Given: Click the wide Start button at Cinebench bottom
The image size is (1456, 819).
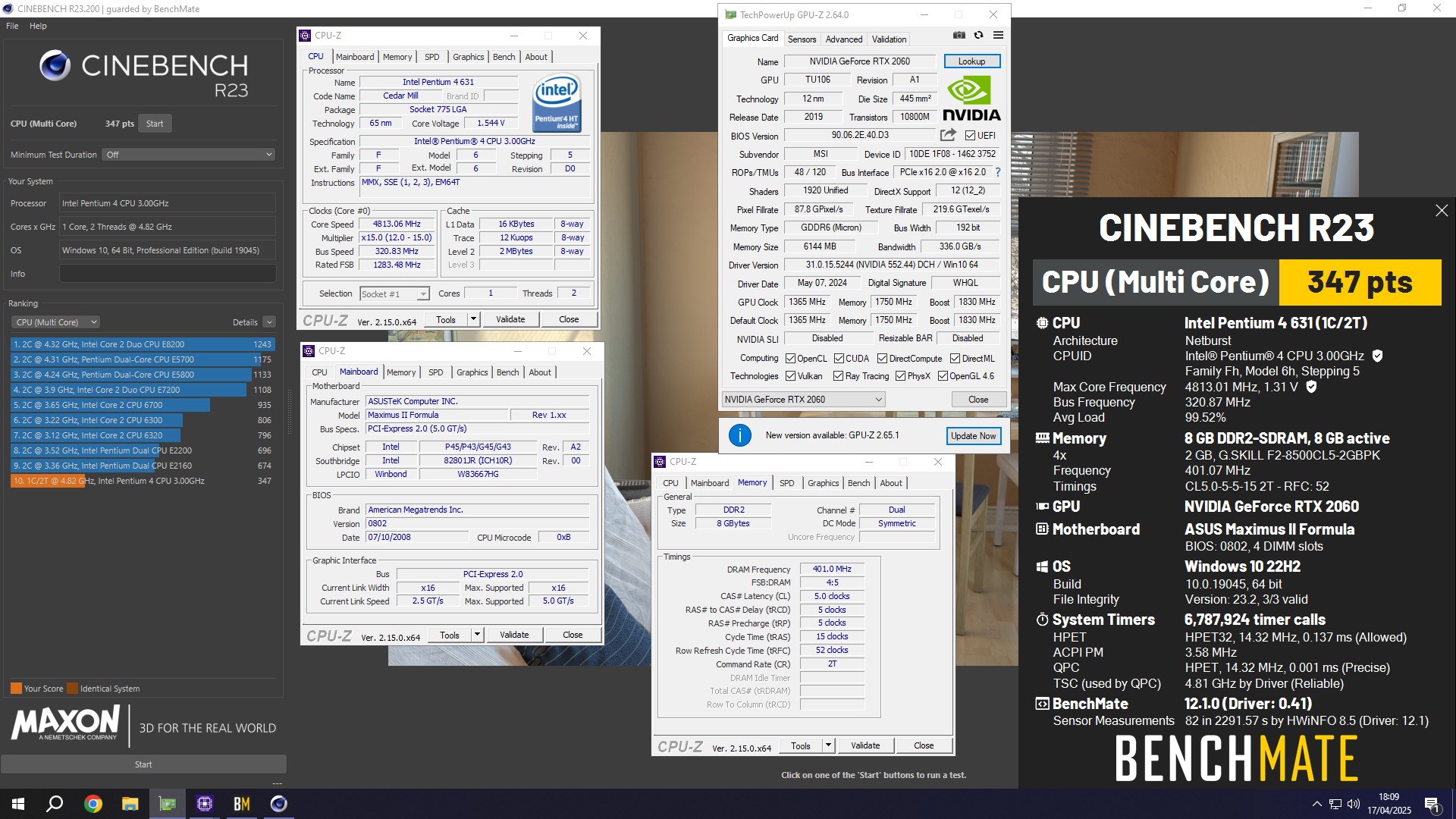Looking at the screenshot, I should click(143, 764).
